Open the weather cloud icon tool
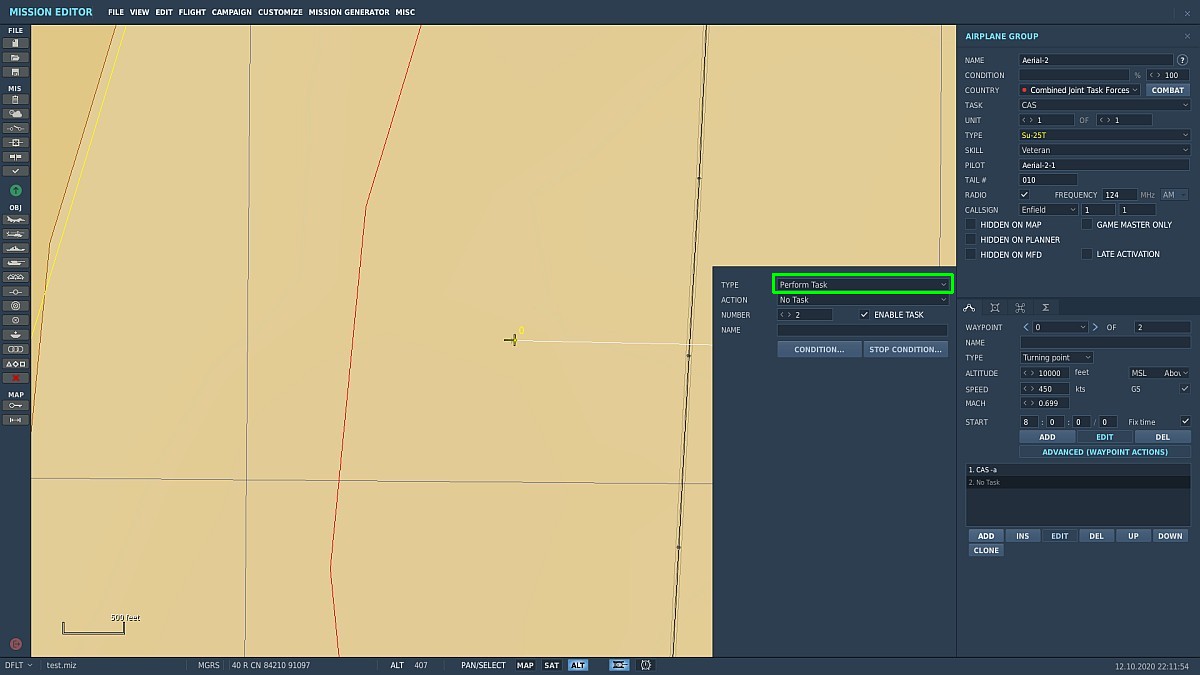 click(x=15, y=114)
